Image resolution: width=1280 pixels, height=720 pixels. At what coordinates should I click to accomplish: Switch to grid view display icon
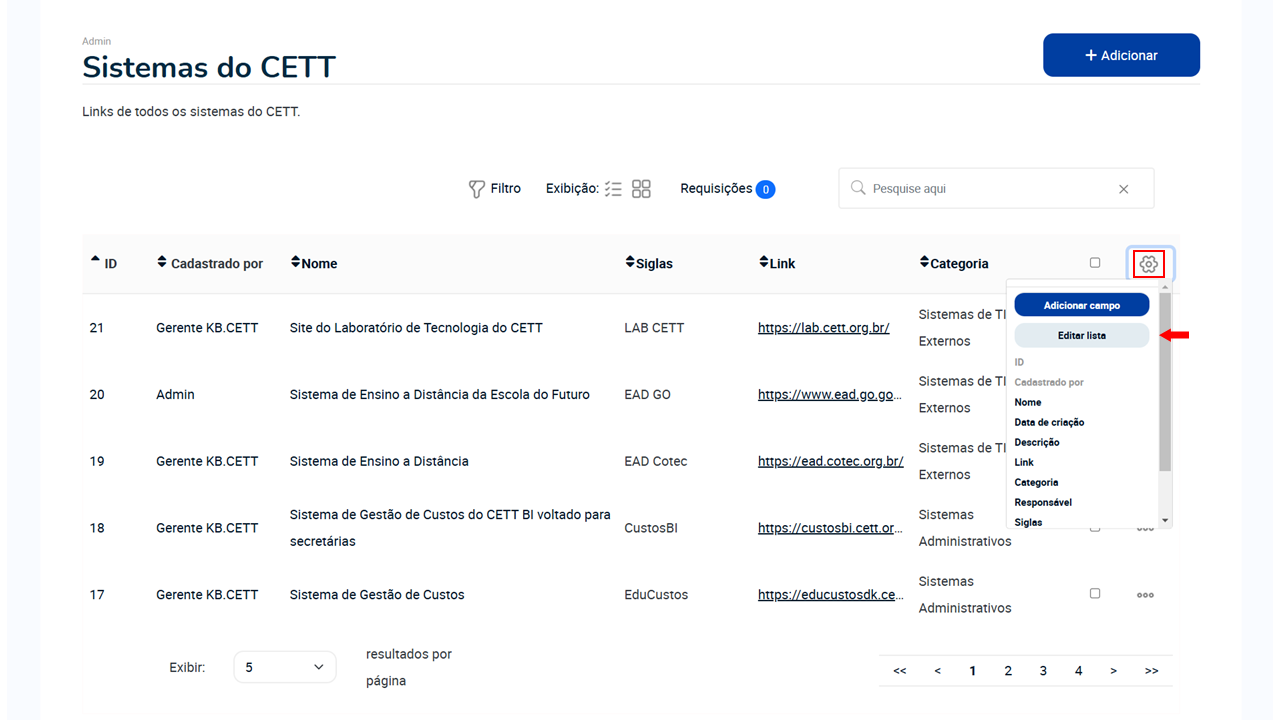point(641,189)
